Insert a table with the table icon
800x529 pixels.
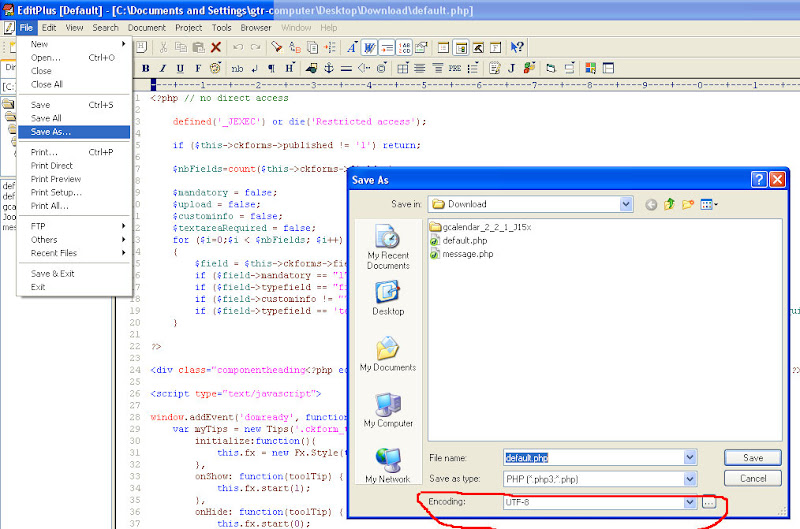click(x=403, y=68)
